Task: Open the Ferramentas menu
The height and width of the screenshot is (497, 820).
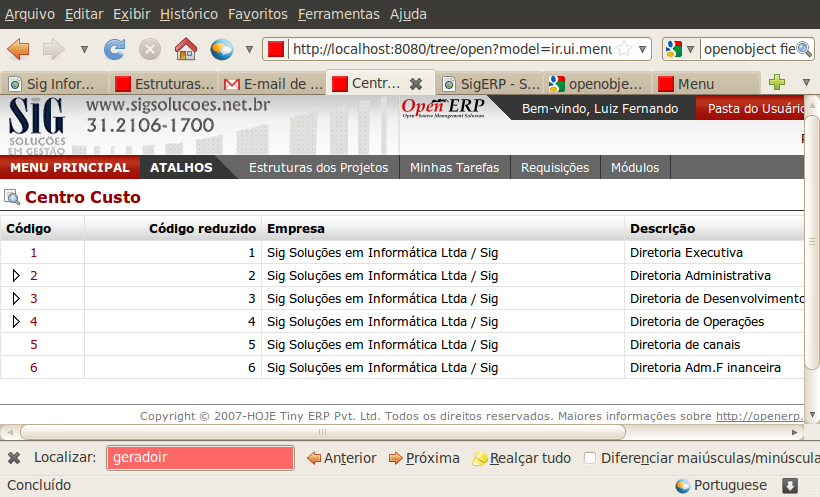Action: point(339,14)
